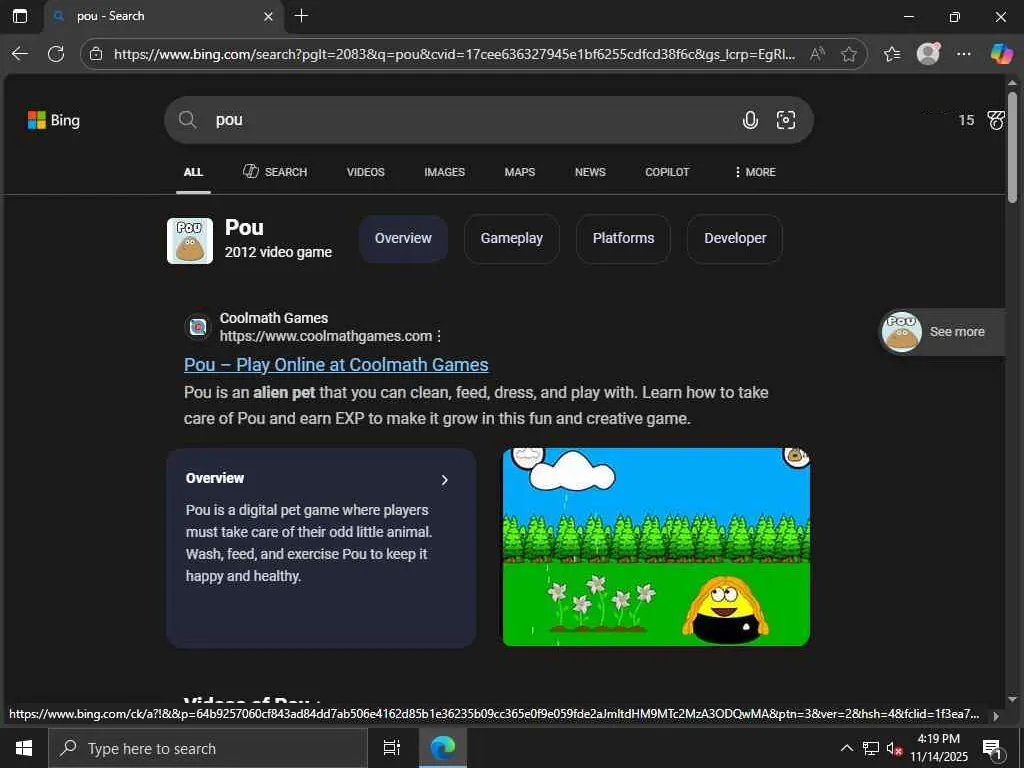Image resolution: width=1024 pixels, height=768 pixels.
Task: Switch to the COPILOT tab
Action: click(667, 172)
